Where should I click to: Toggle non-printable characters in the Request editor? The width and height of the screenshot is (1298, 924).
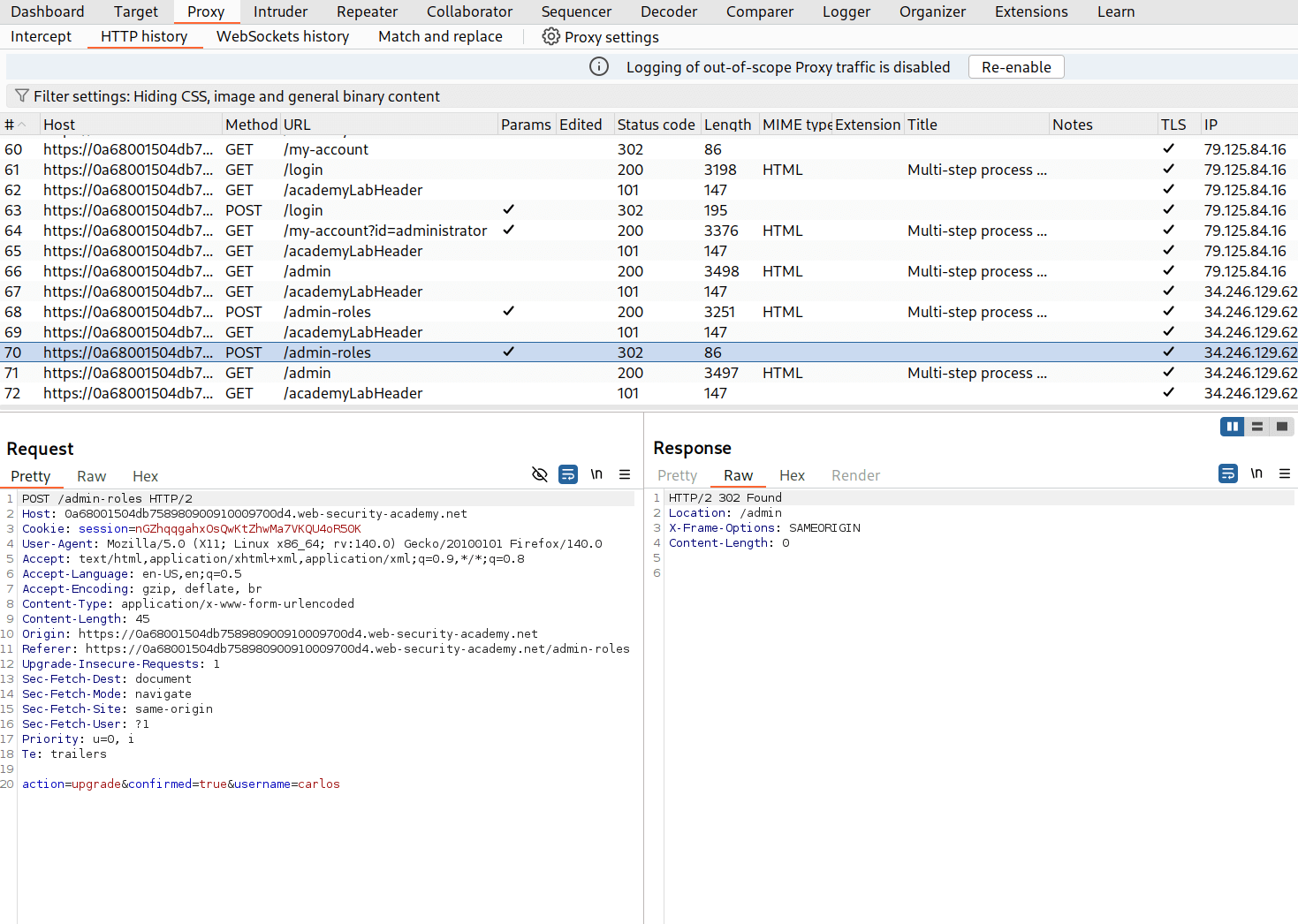(x=596, y=474)
